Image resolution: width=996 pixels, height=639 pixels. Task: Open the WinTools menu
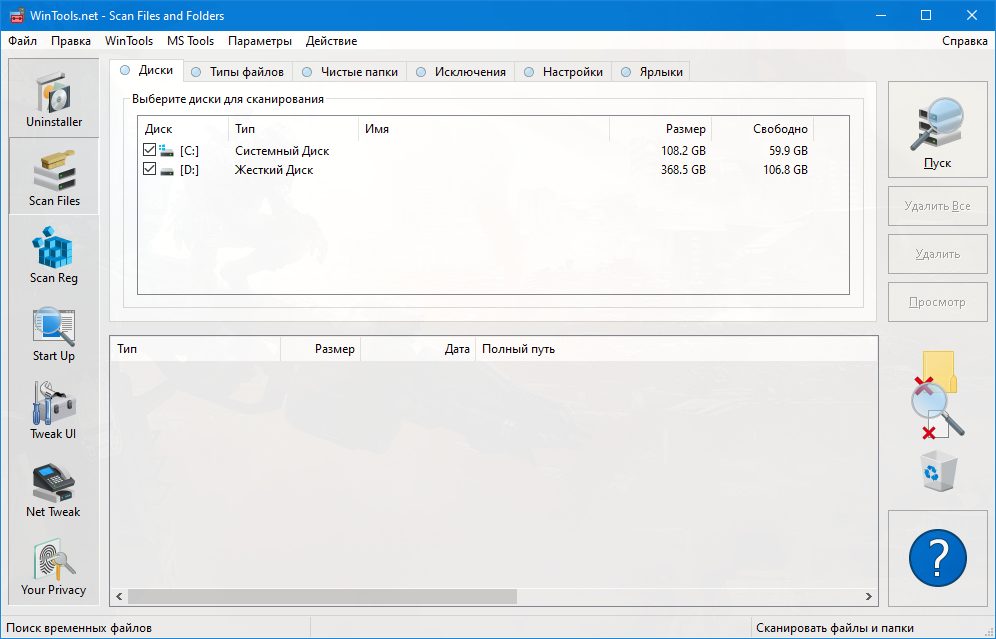129,41
